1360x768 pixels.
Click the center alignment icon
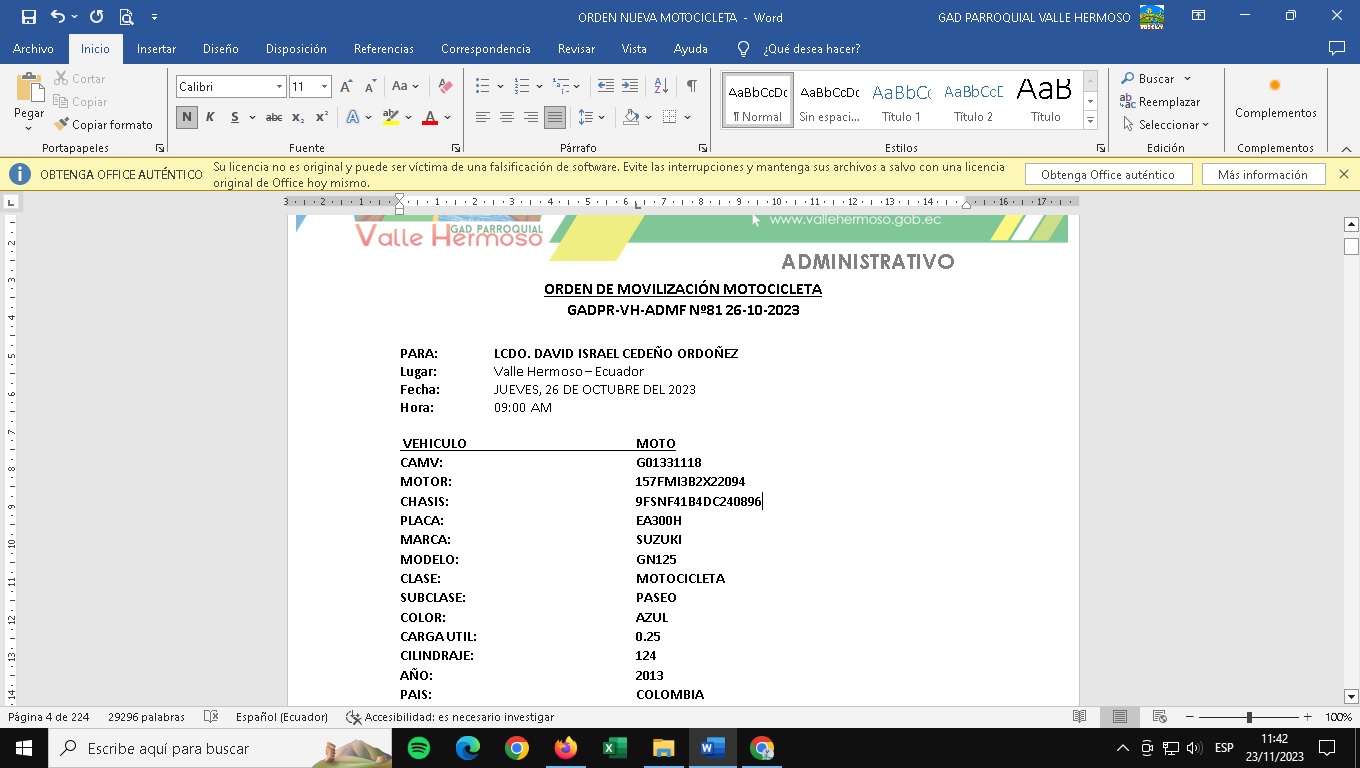click(x=507, y=117)
